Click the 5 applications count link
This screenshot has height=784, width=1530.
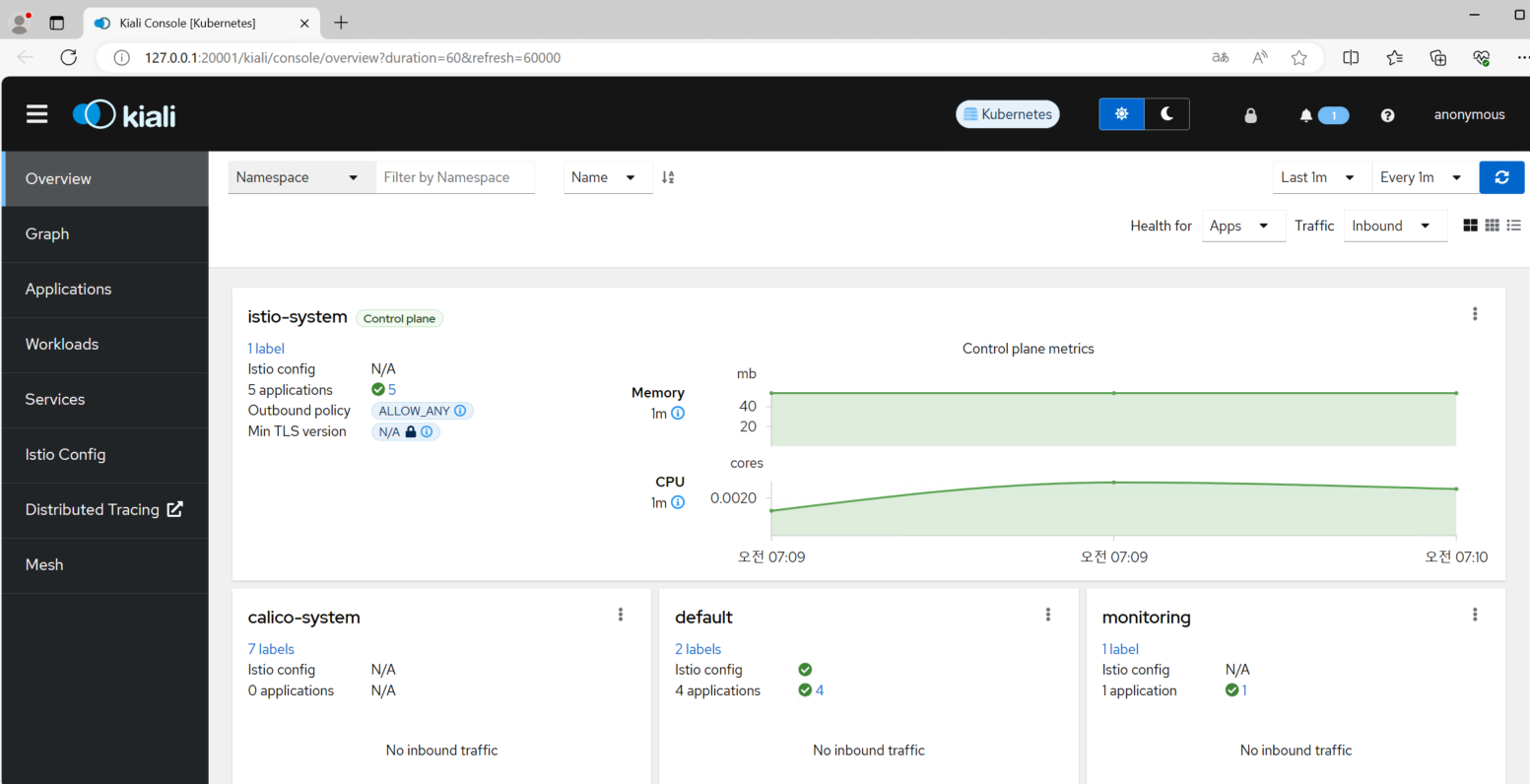click(x=392, y=390)
